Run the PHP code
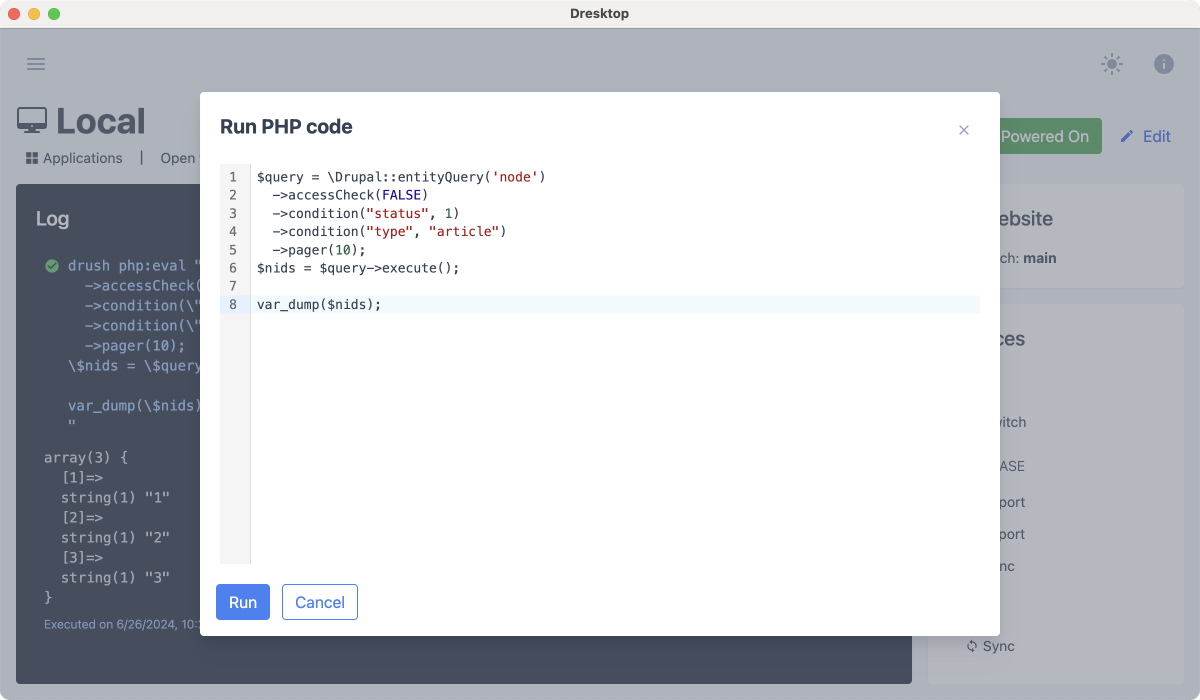1200x700 pixels. pyautogui.click(x=242, y=602)
